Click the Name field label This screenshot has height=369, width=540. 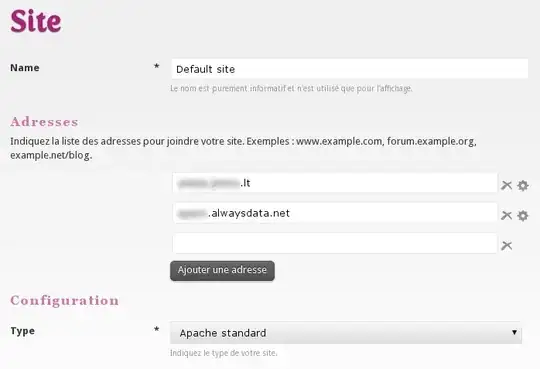tap(25, 68)
